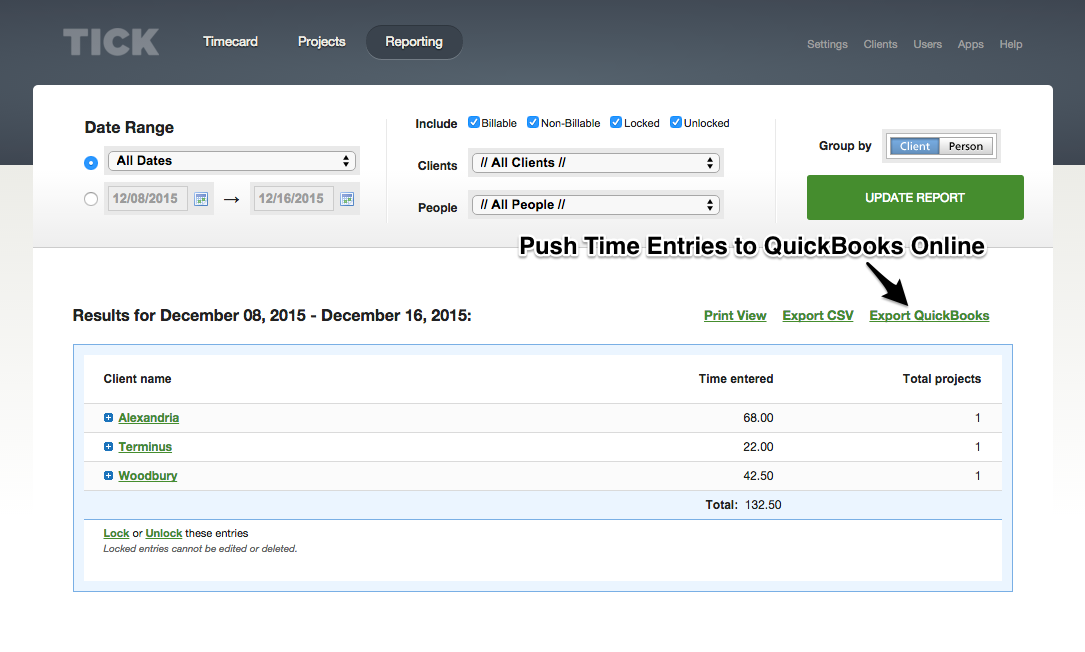Open the All Dates dropdown
1085x652 pixels.
232,160
